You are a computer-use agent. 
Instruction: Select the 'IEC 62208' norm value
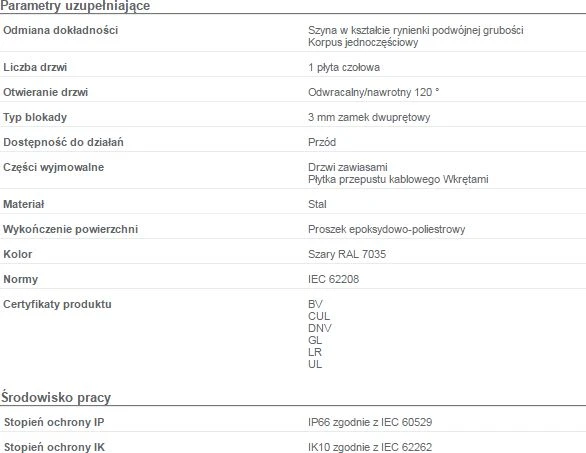tap(333, 279)
